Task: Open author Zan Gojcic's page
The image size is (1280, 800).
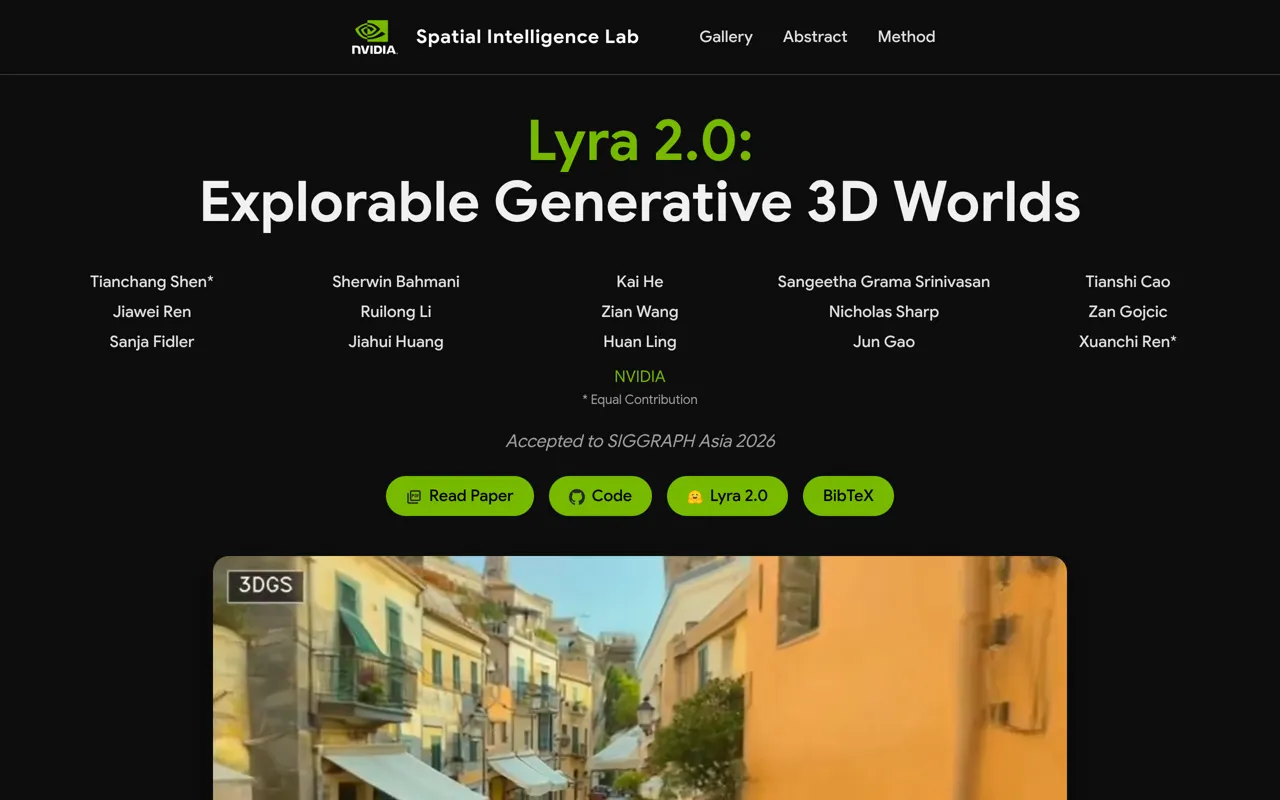Action: tap(1128, 312)
